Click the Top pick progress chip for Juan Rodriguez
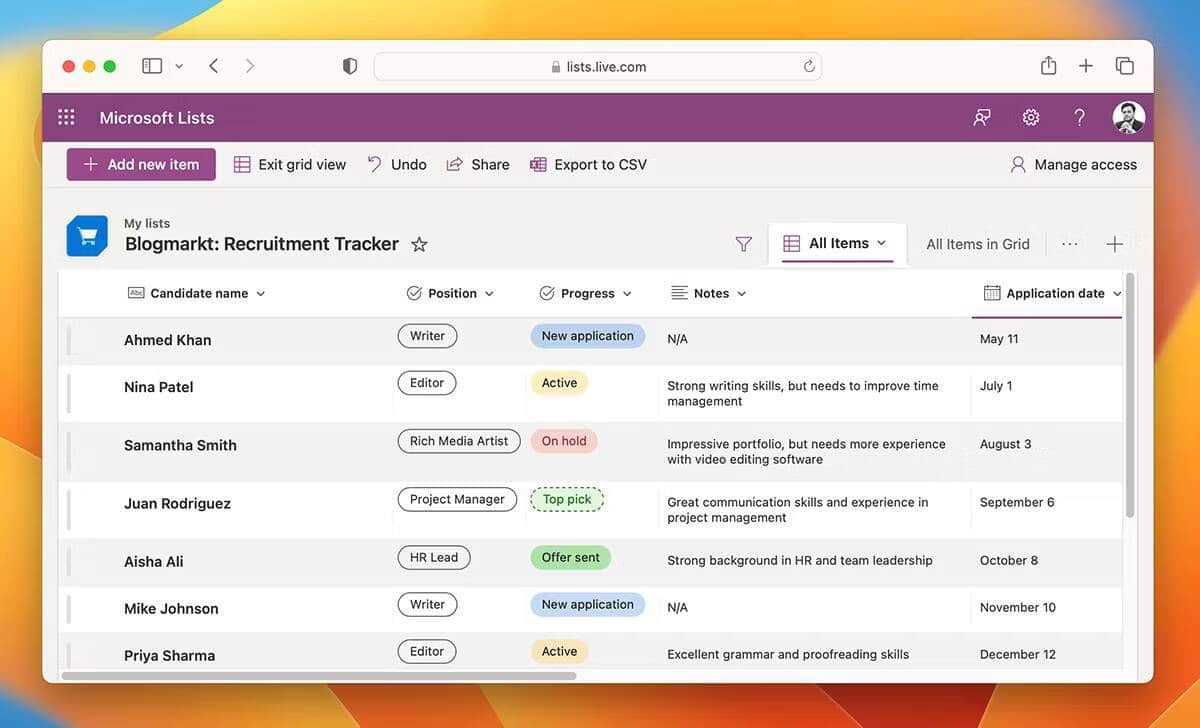 click(x=567, y=499)
